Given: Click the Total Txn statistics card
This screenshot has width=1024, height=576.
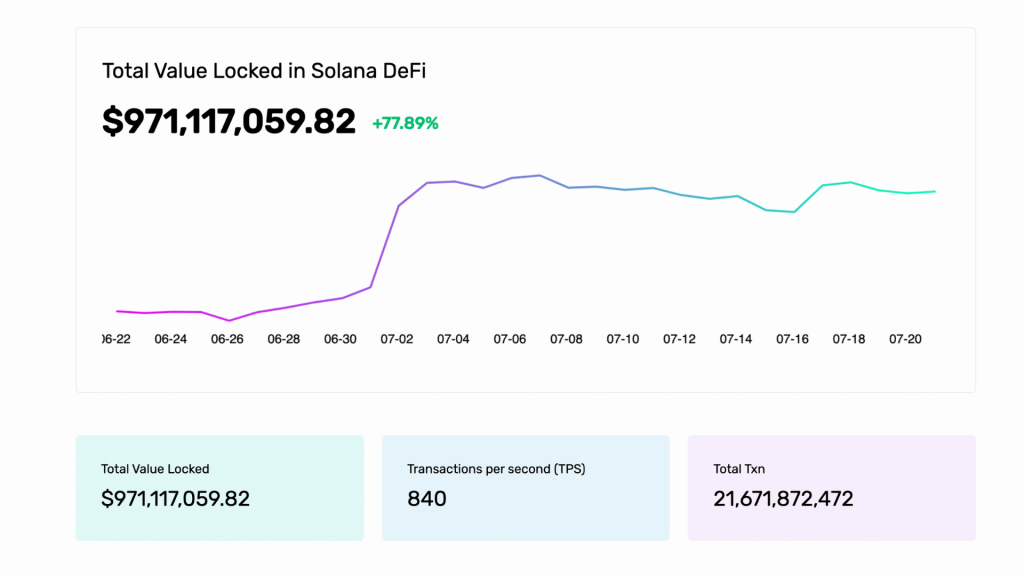Looking at the screenshot, I should click(831, 487).
